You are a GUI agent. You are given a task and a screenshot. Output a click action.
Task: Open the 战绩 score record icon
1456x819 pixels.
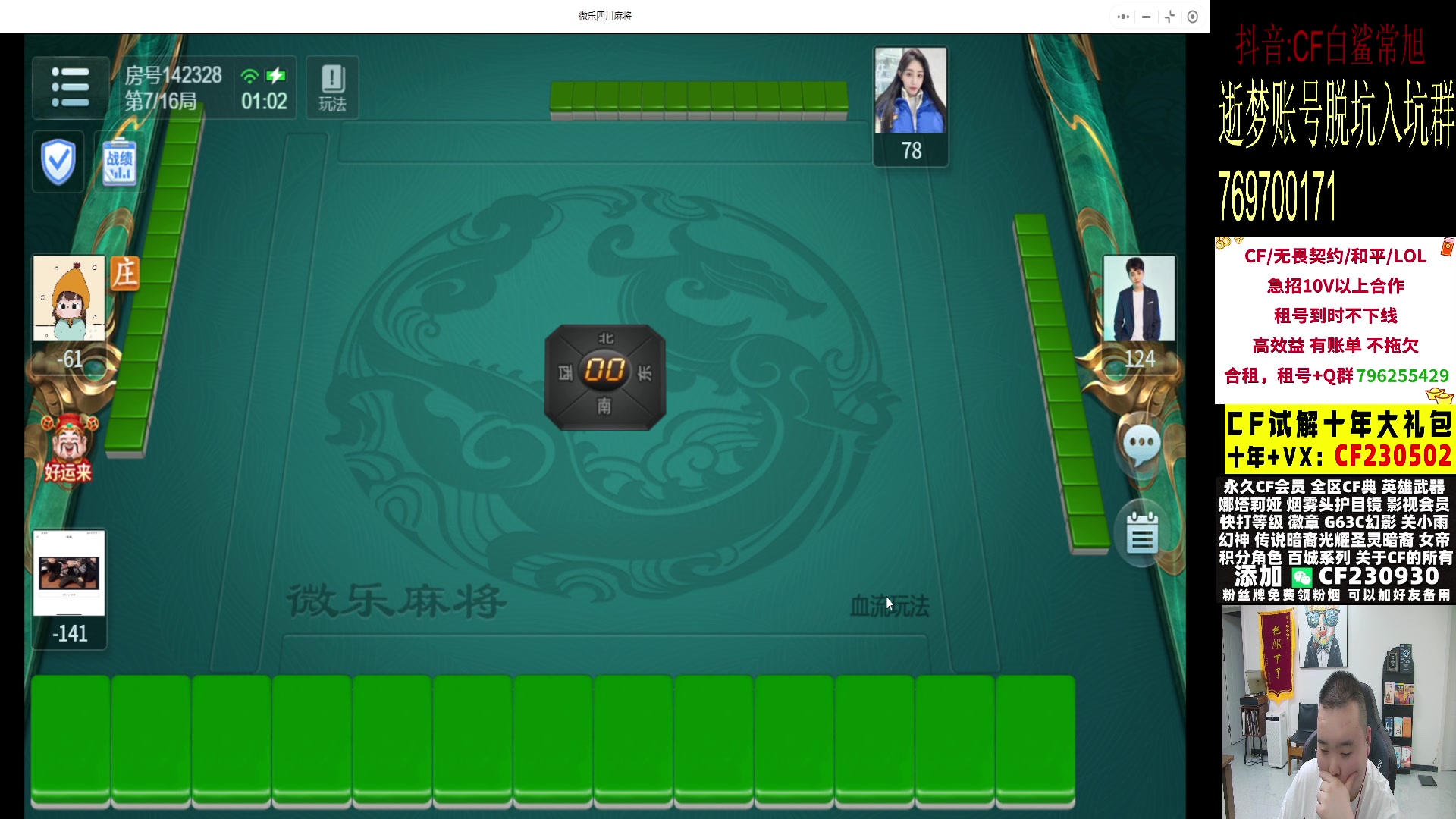[x=119, y=162]
